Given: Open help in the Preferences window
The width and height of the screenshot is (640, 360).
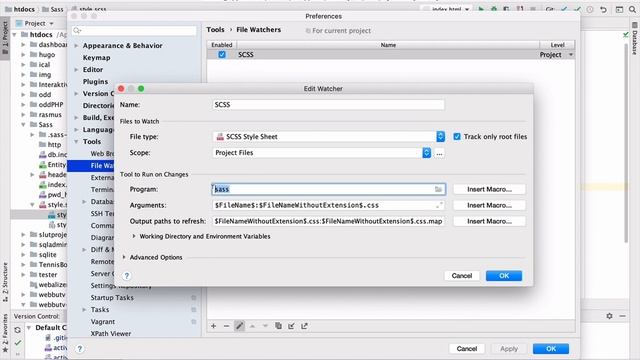Looking at the screenshot, I should tap(80, 349).
